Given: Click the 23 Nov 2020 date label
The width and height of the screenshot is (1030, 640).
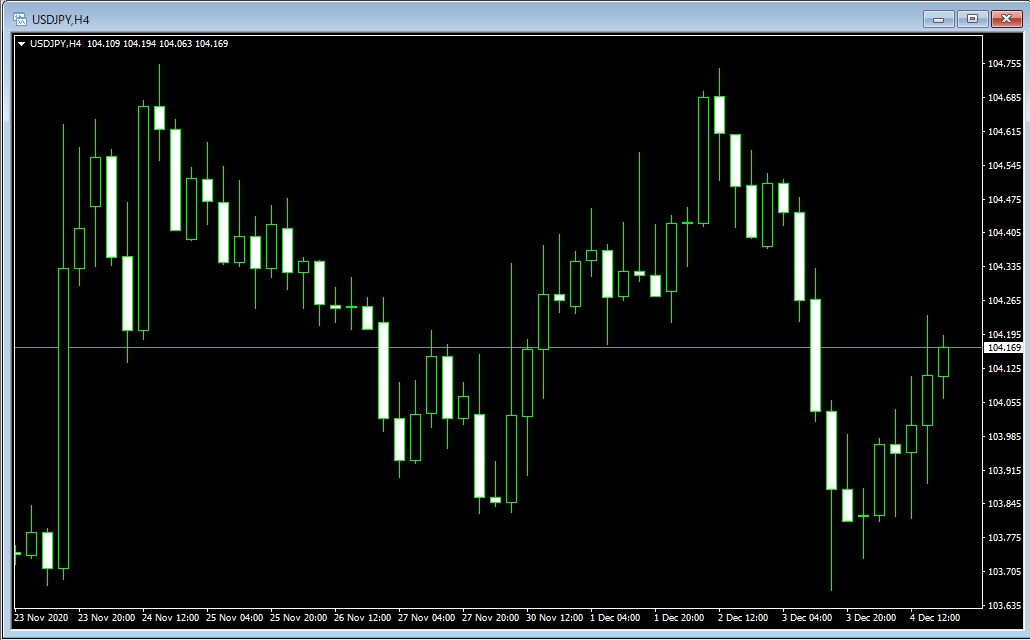Looking at the screenshot, I should tap(41, 618).
